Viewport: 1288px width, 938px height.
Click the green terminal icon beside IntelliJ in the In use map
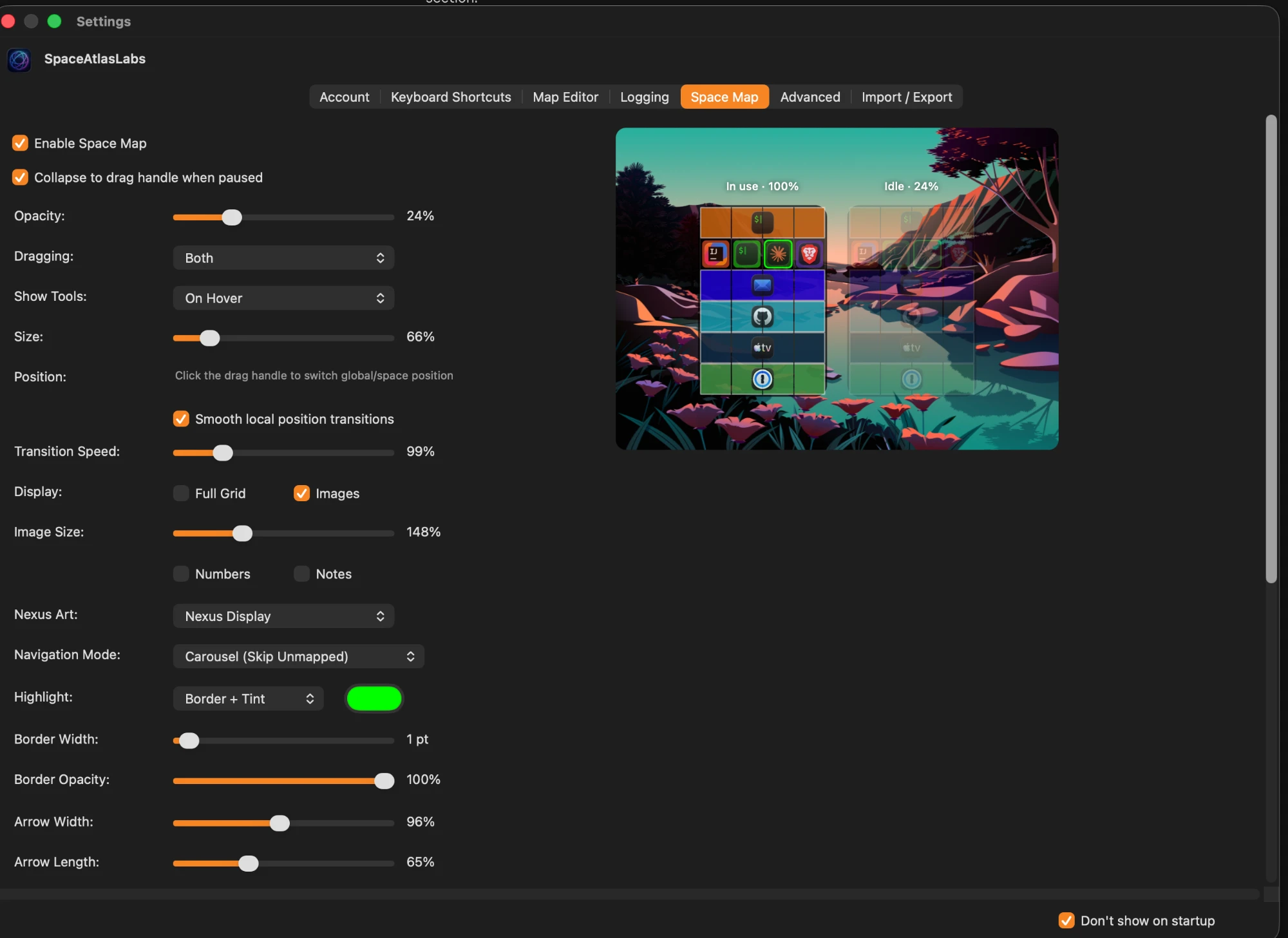746,254
